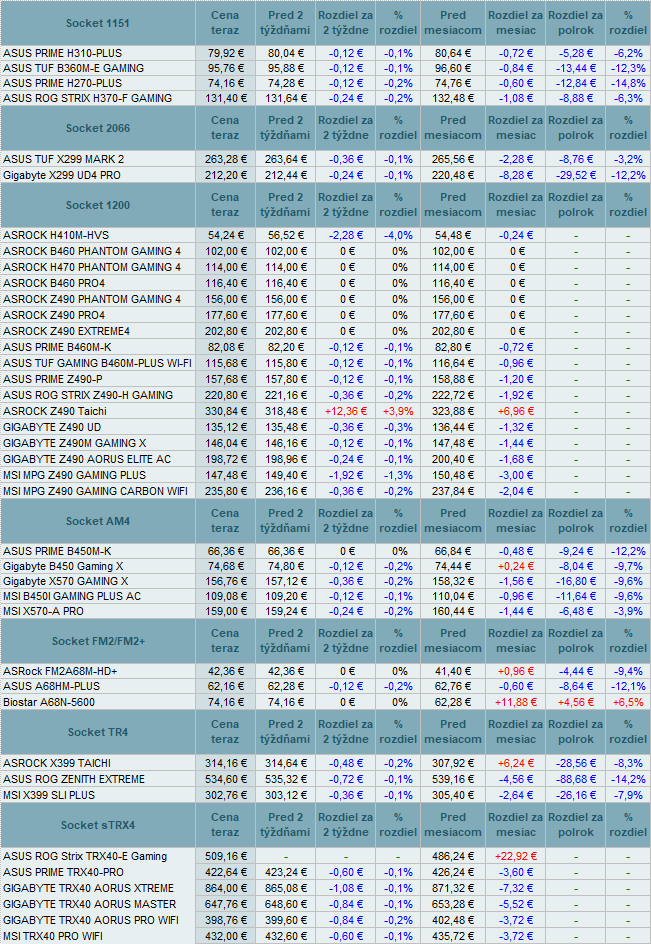The height and width of the screenshot is (944, 651).
Task: Select ASUS PRIME B450M-K row name
Action: 57,551
